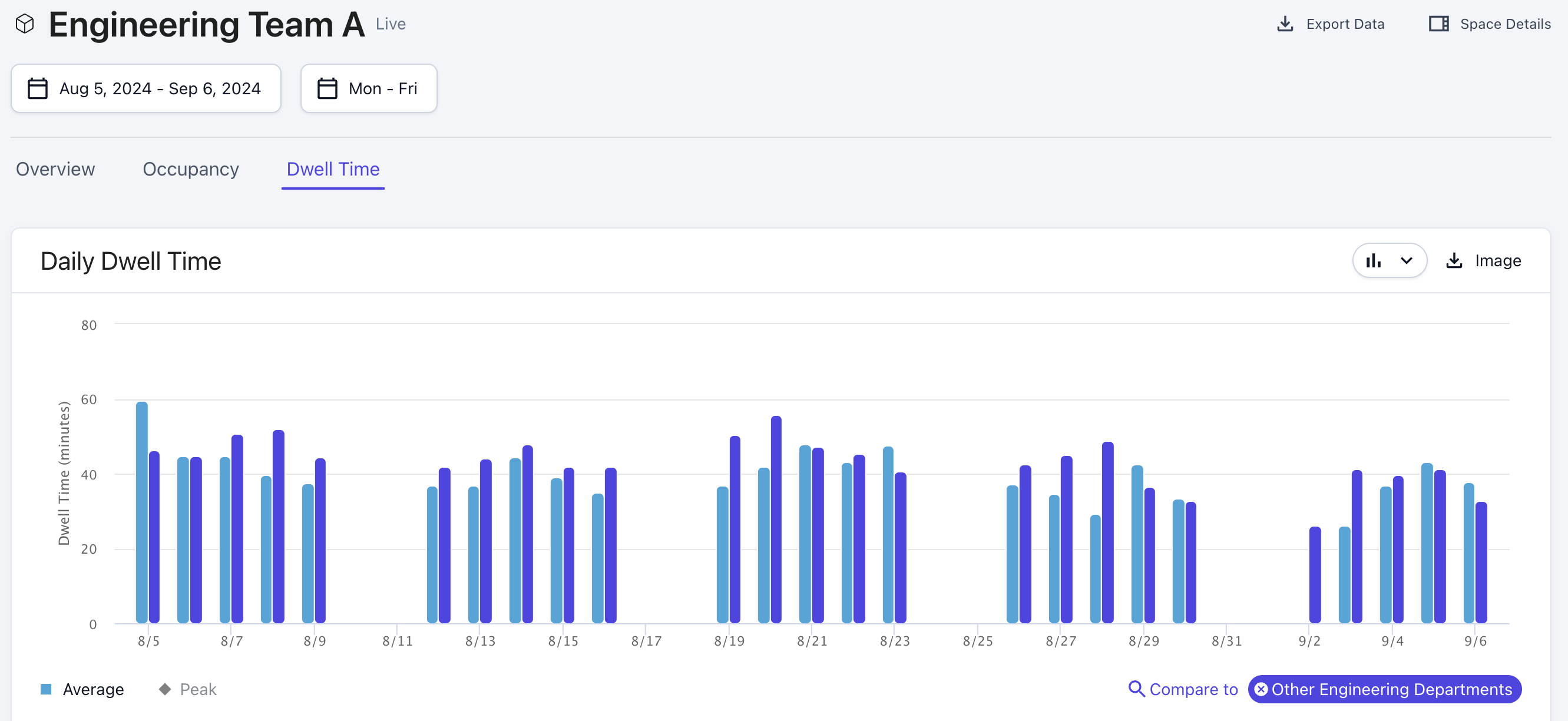
Task: Switch to the Occupancy tab
Action: pyautogui.click(x=190, y=169)
